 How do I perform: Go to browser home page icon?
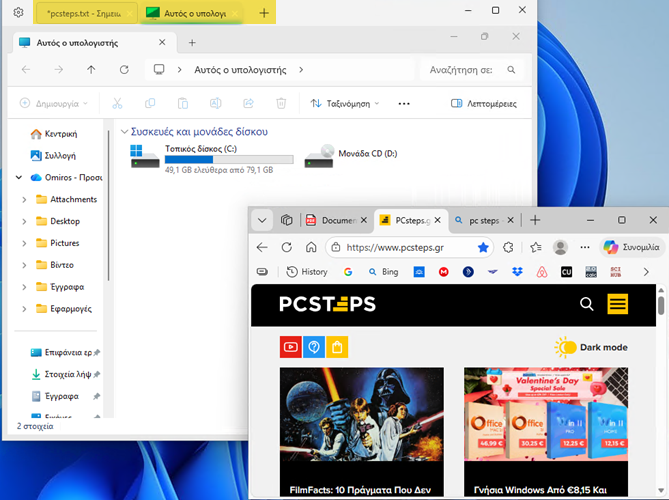pos(311,247)
